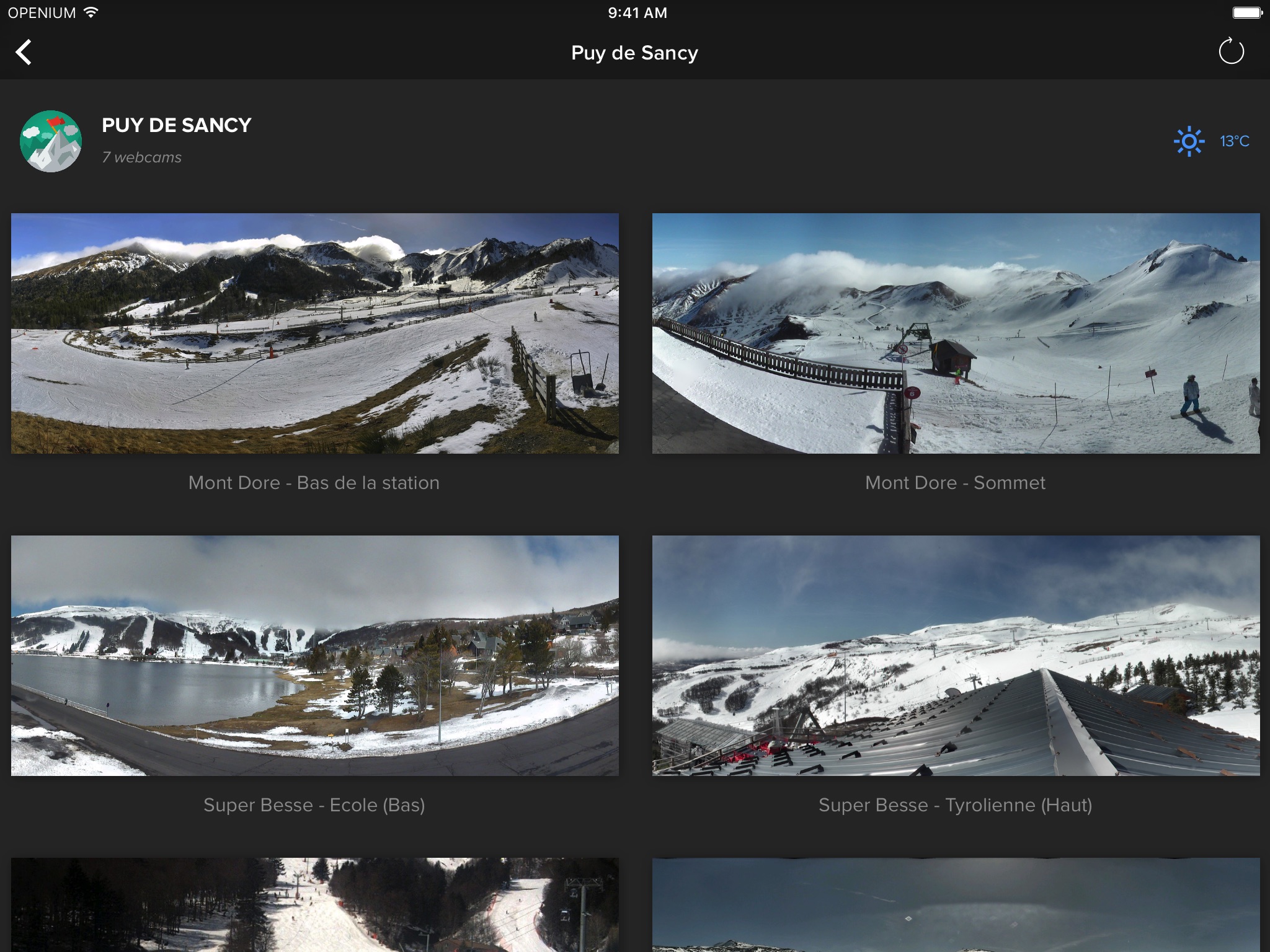Tap the 9:41 AM clock
1270x952 pixels.
[637, 13]
